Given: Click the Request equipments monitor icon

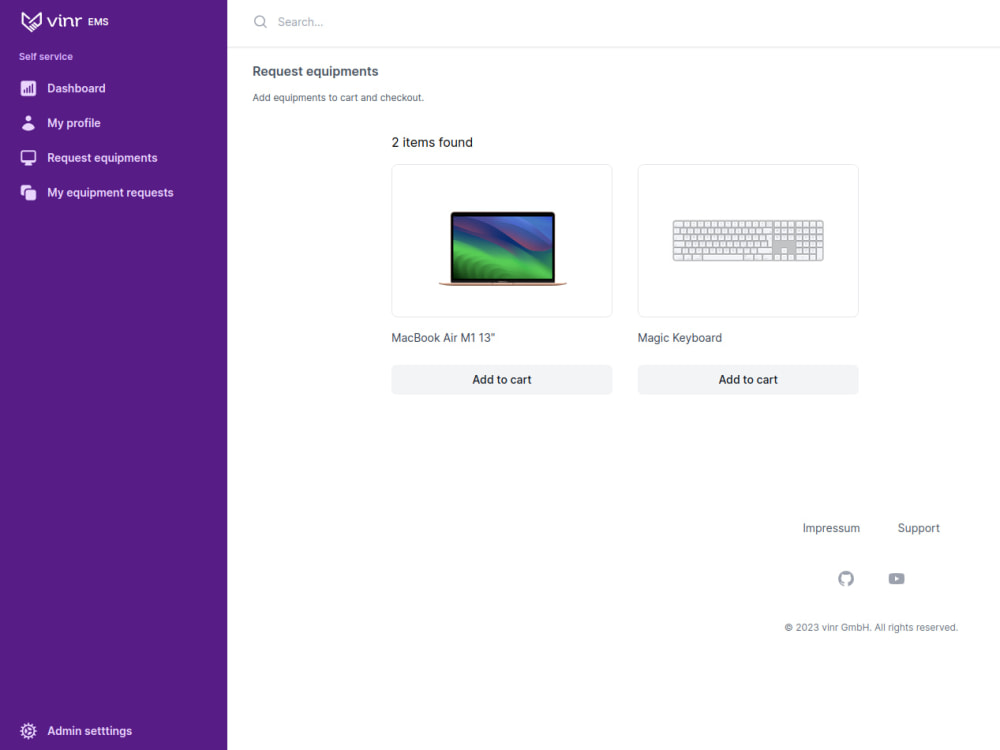Looking at the screenshot, I should click(28, 158).
